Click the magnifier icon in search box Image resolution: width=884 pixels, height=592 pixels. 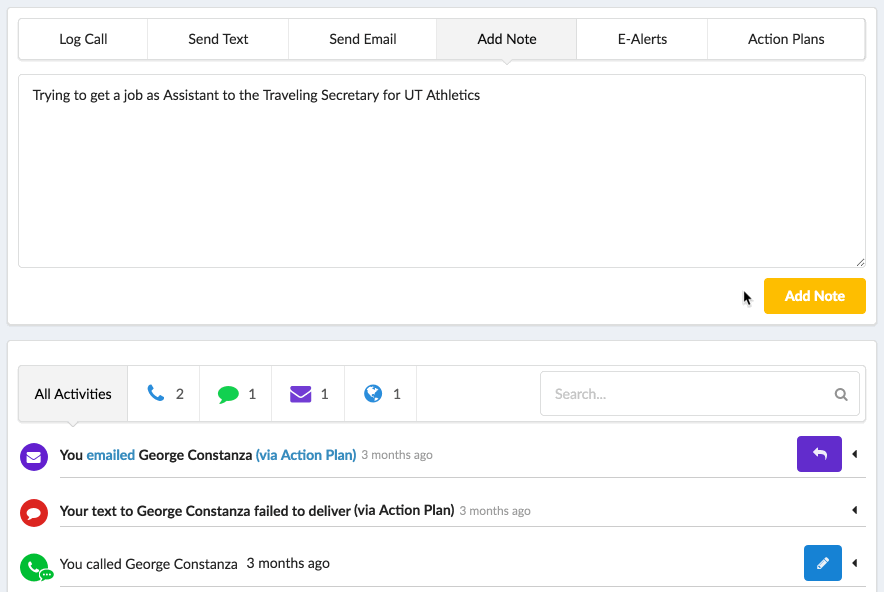[841, 394]
